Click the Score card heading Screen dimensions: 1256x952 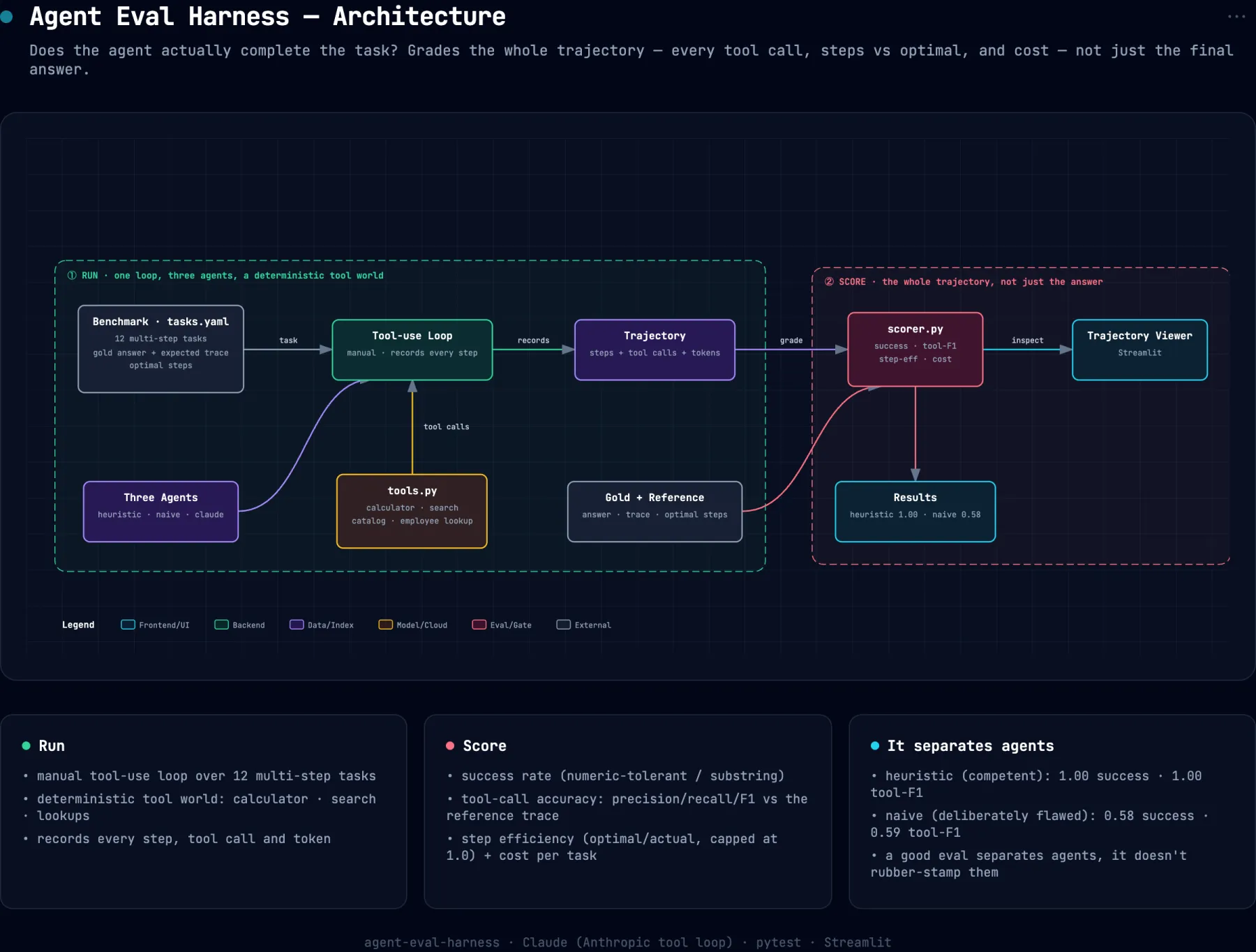[x=484, y=745]
